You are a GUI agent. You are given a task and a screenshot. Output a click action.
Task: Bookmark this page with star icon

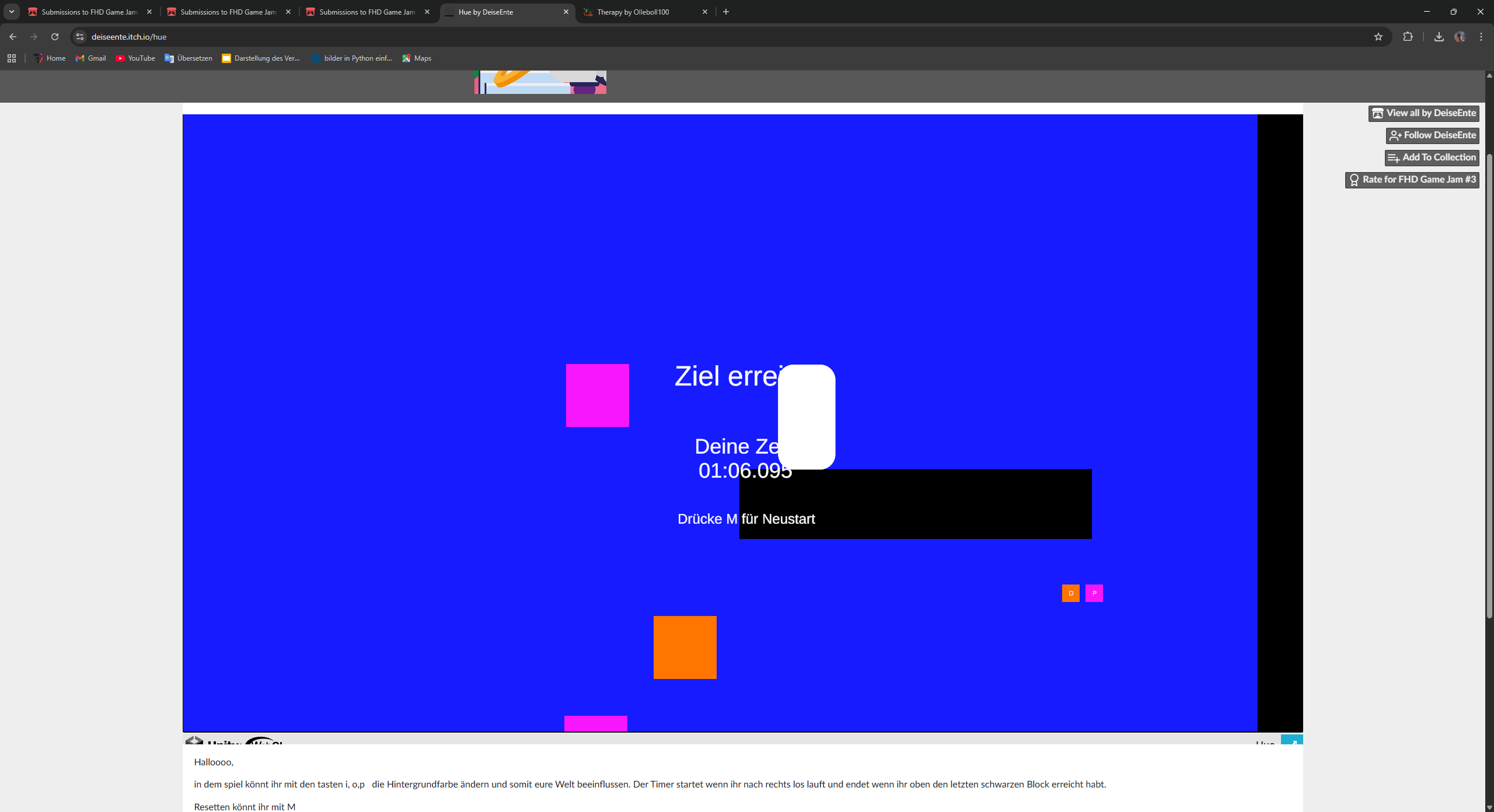pyautogui.click(x=1378, y=37)
